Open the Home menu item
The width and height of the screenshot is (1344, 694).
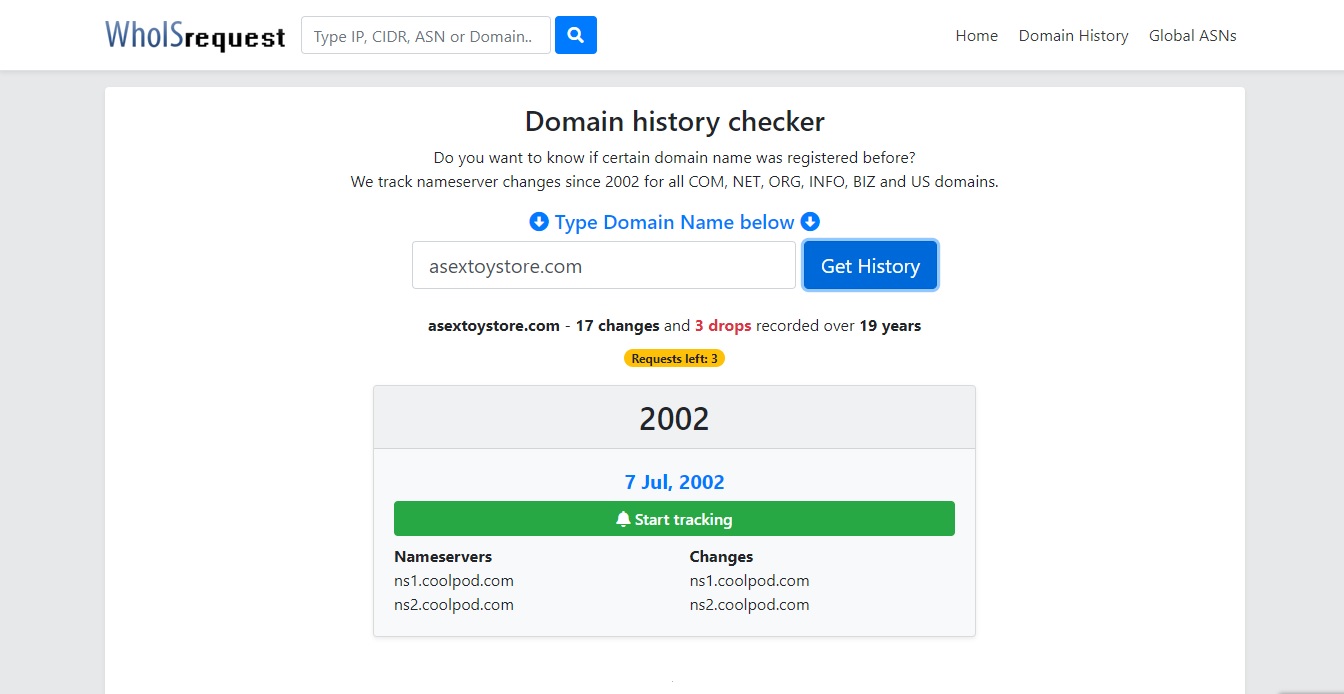tap(976, 36)
